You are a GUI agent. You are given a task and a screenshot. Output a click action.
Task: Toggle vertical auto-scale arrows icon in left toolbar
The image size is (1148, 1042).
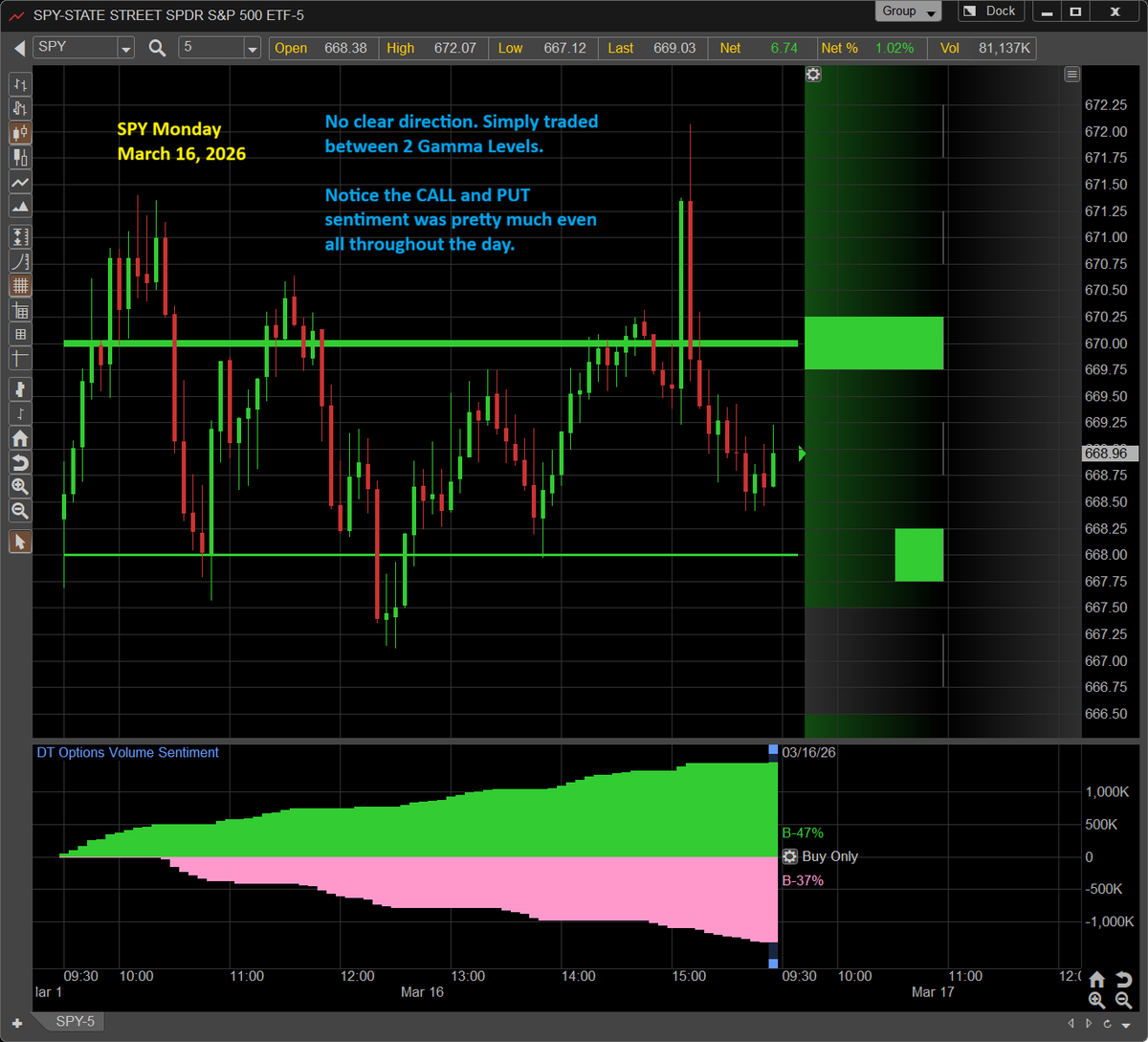click(x=19, y=236)
